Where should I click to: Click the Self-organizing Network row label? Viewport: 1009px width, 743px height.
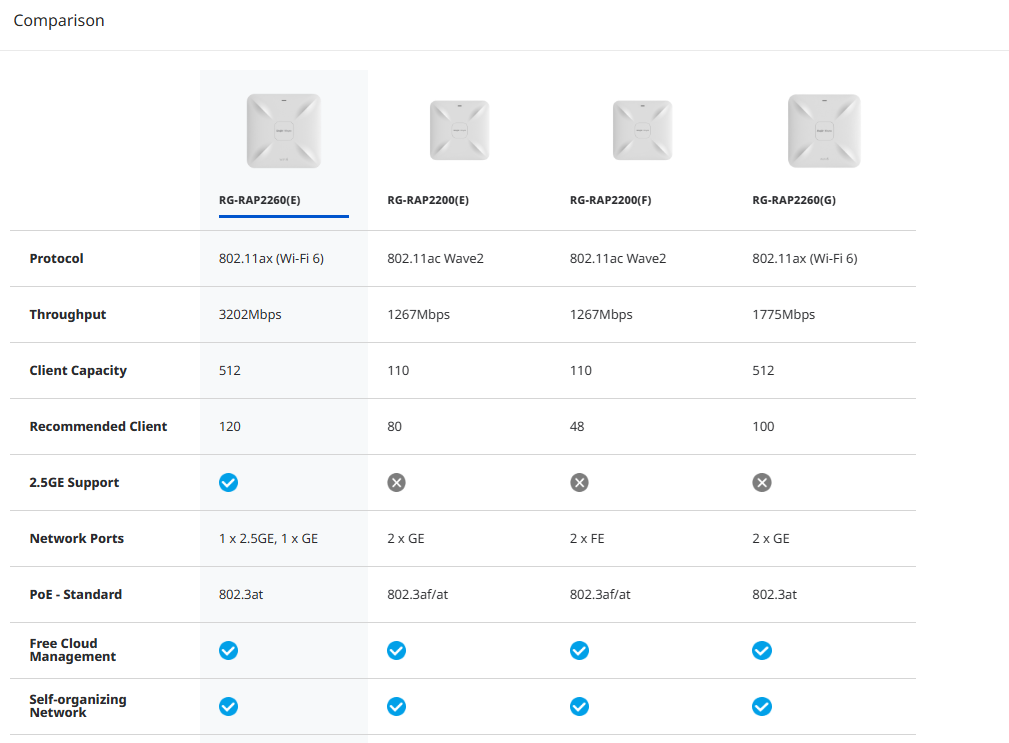coord(78,706)
